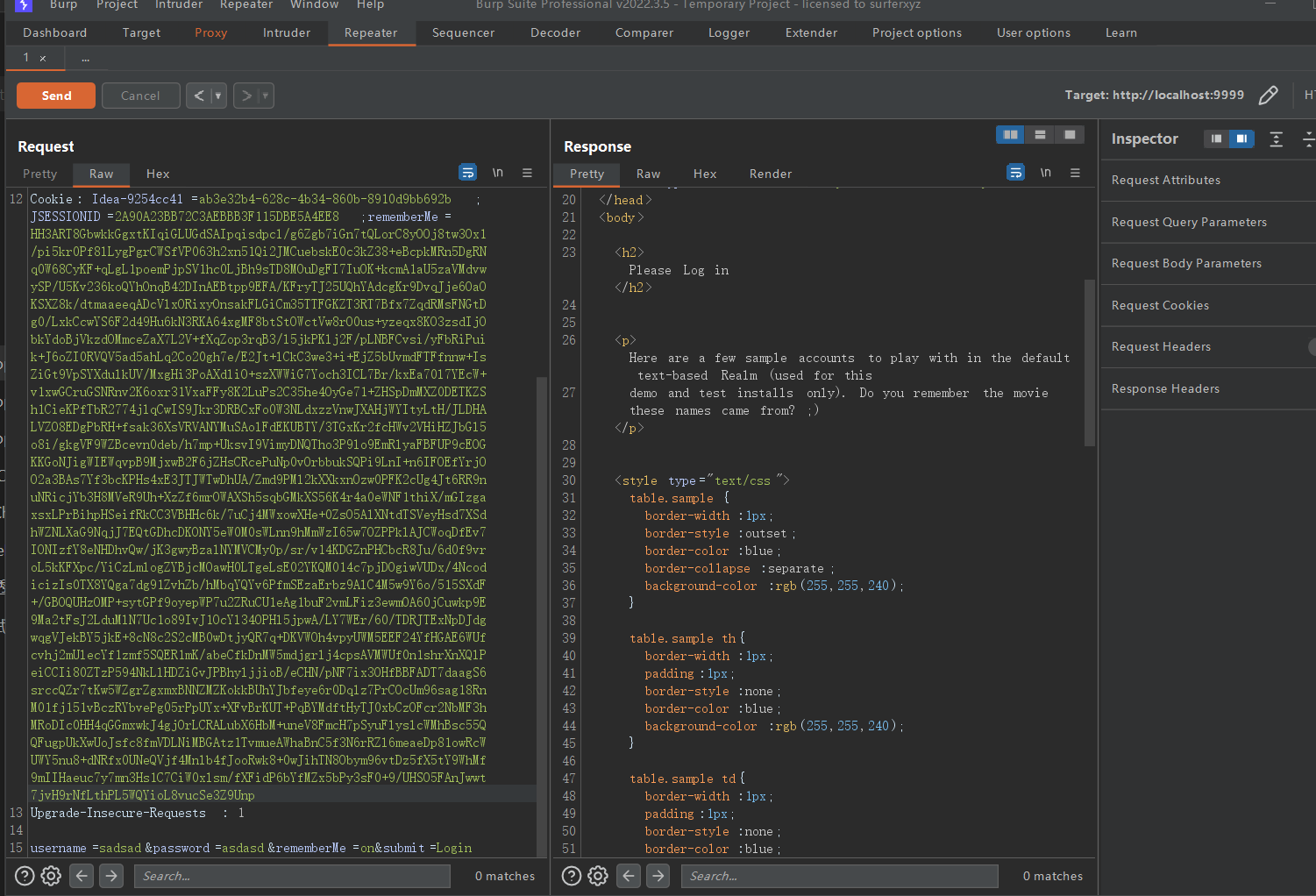Go to next search match in Request
1316x896 pixels.
[x=111, y=875]
